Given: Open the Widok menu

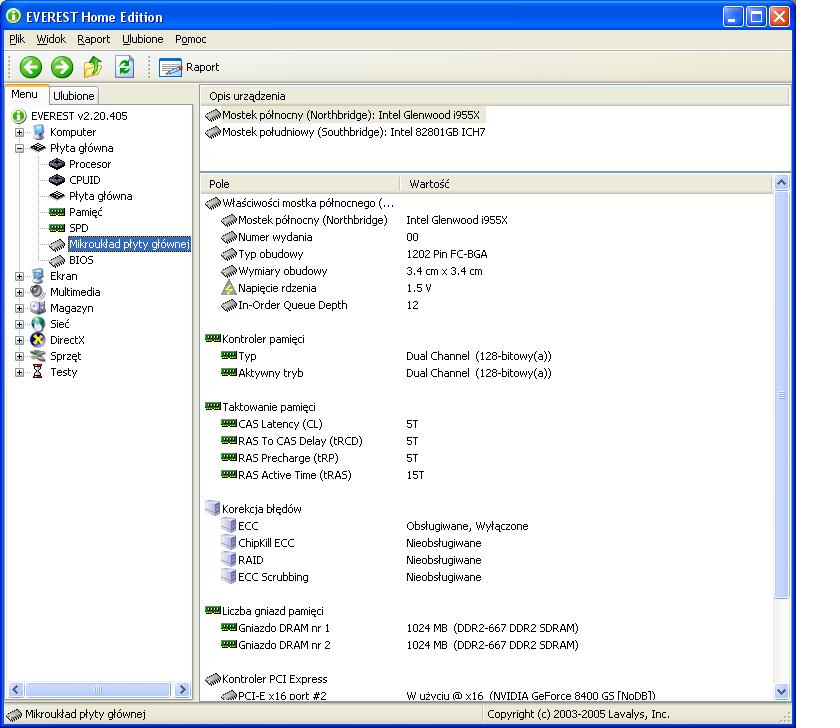Looking at the screenshot, I should pyautogui.click(x=51, y=39).
